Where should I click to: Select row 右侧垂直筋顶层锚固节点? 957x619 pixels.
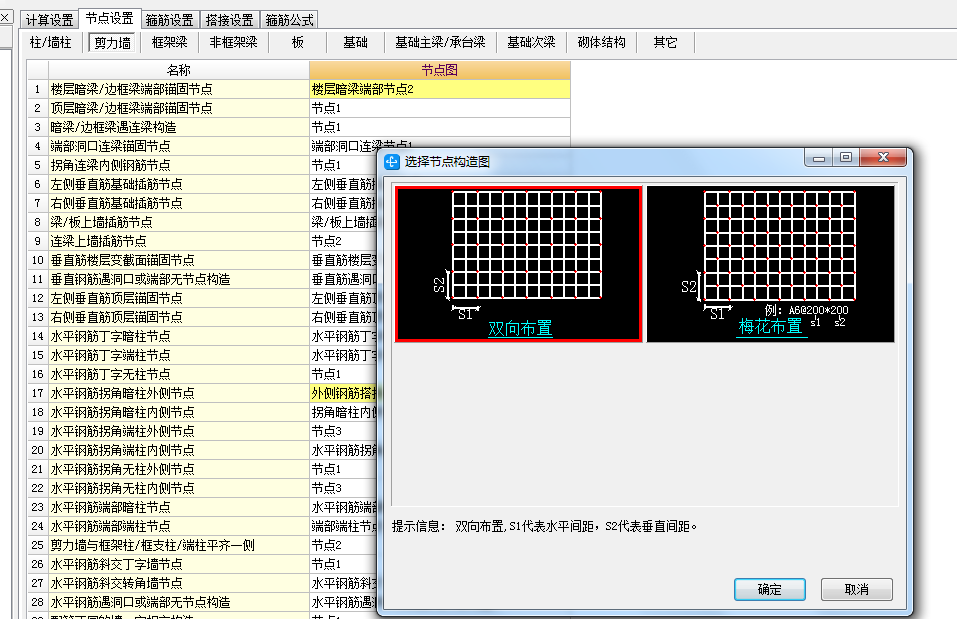click(x=178, y=317)
